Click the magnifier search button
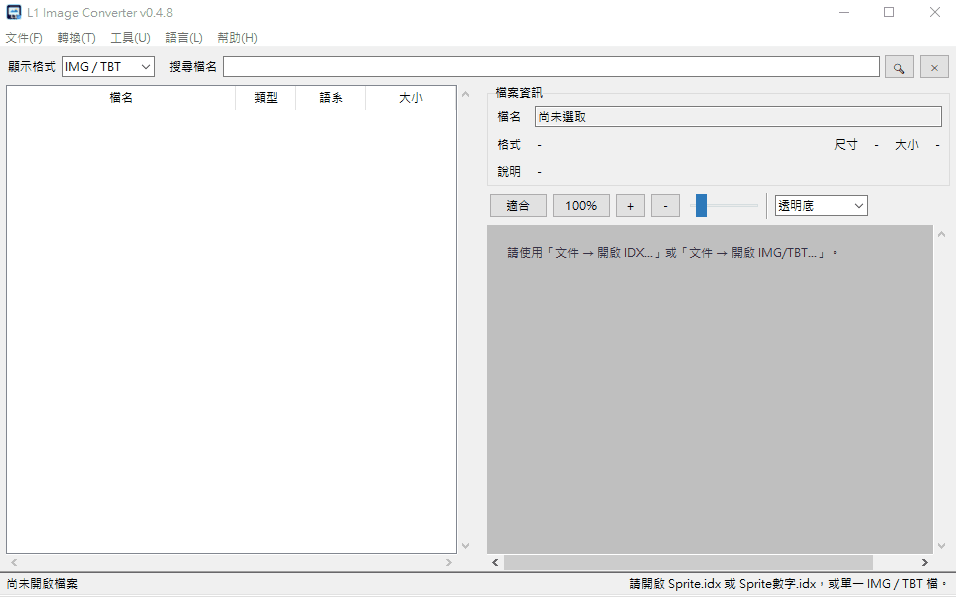 coord(899,67)
